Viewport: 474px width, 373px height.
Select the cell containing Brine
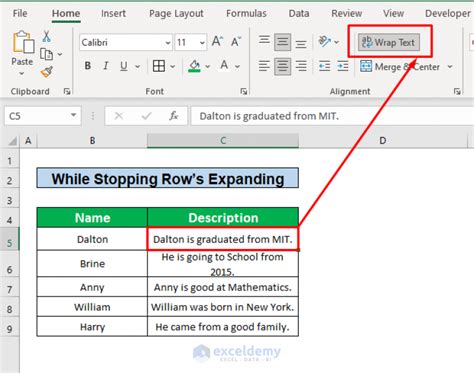tap(92, 263)
